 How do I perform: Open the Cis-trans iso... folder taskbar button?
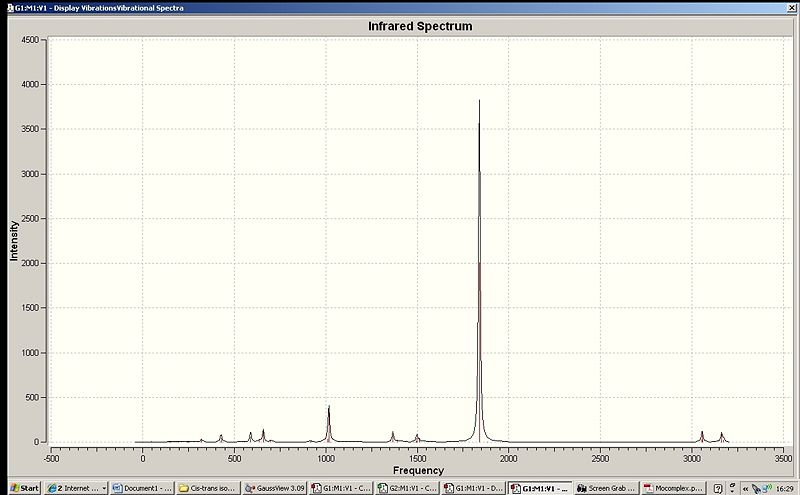207,488
